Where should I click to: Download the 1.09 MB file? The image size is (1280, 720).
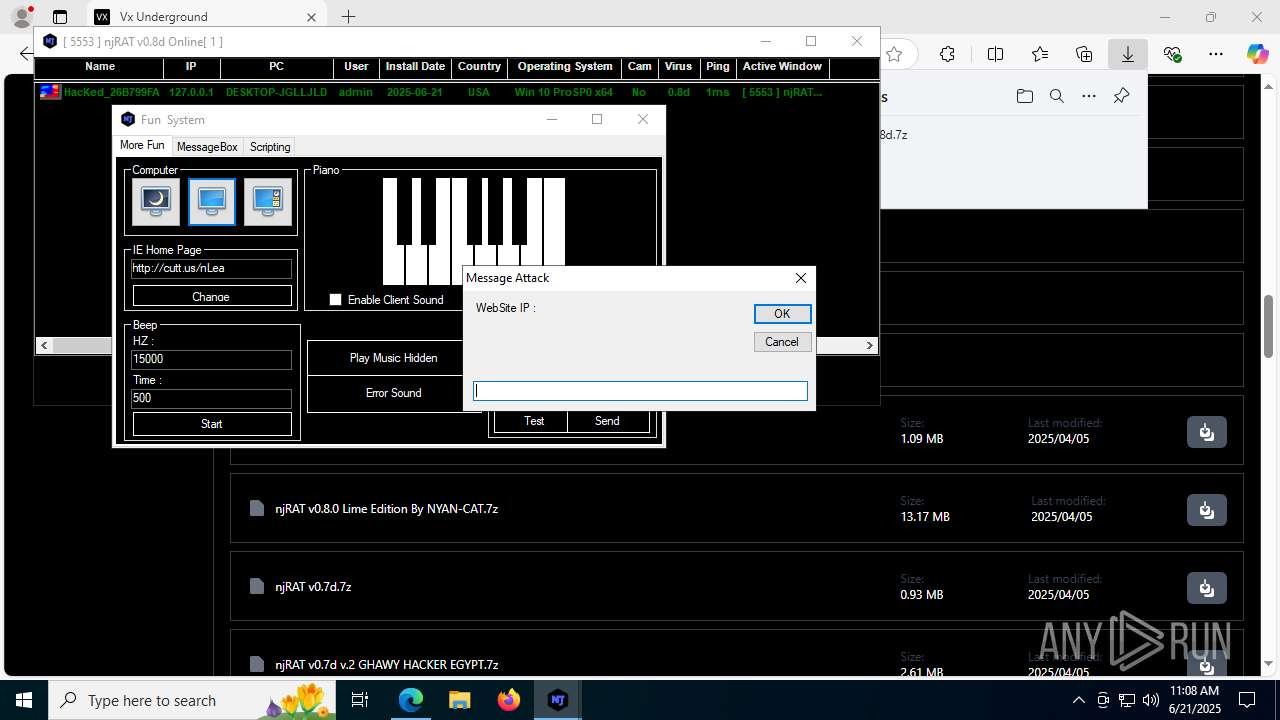(x=1207, y=431)
